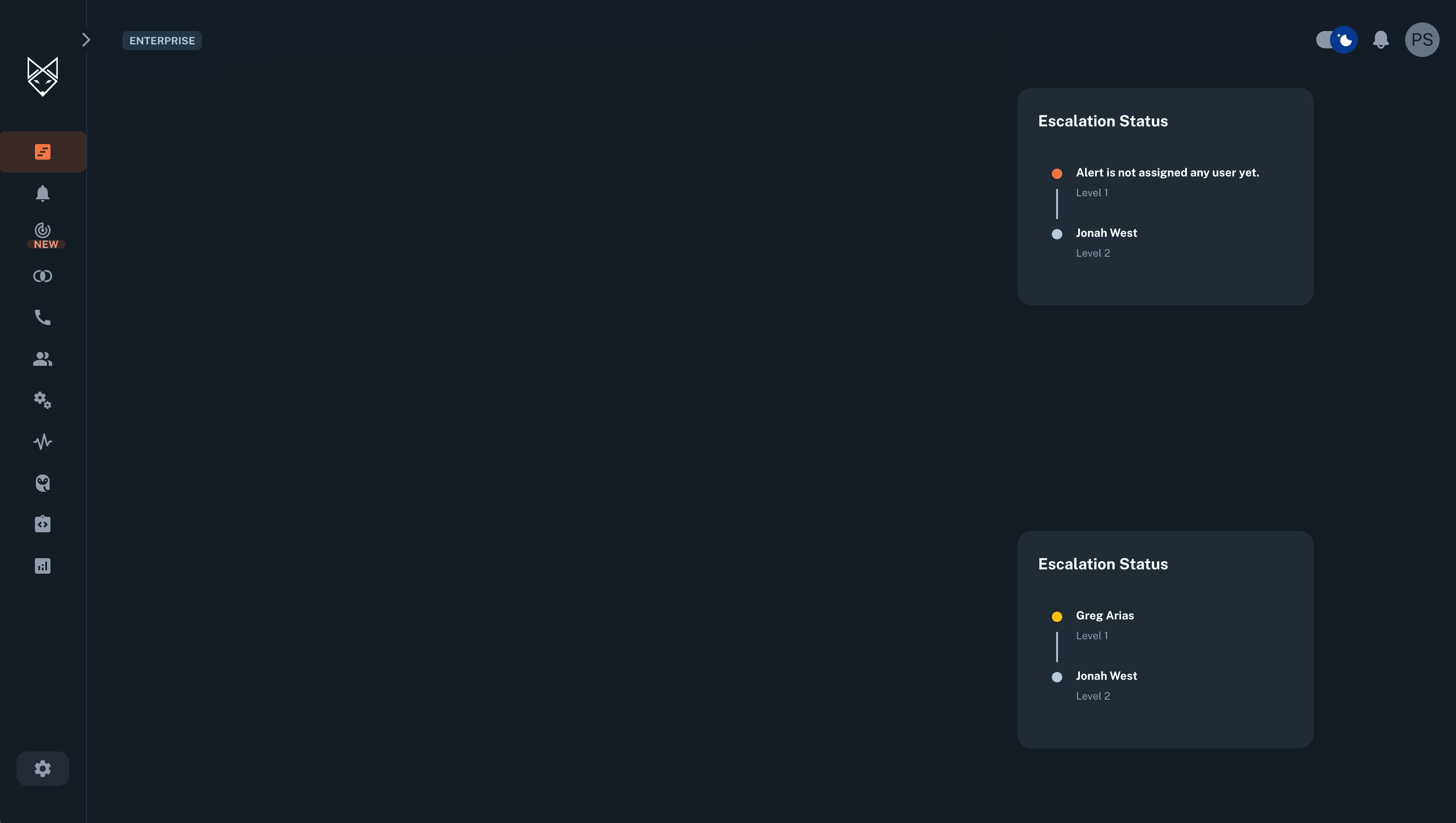This screenshot has width=1456, height=823.
Task: Open the incidents list icon in sidebar
Action: [43, 151]
